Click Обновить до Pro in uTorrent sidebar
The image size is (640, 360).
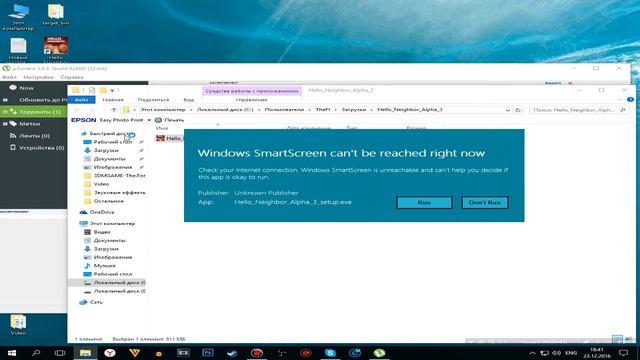[42, 100]
